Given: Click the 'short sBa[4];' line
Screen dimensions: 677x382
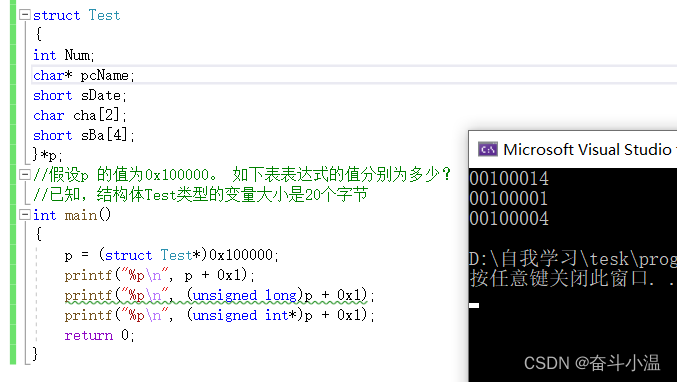Looking at the screenshot, I should coord(84,135).
